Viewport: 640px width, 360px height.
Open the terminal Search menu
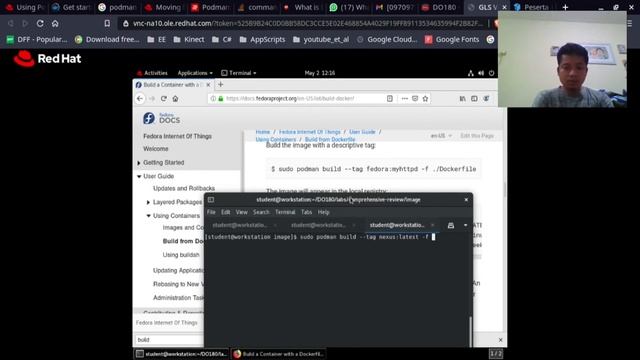261,212
